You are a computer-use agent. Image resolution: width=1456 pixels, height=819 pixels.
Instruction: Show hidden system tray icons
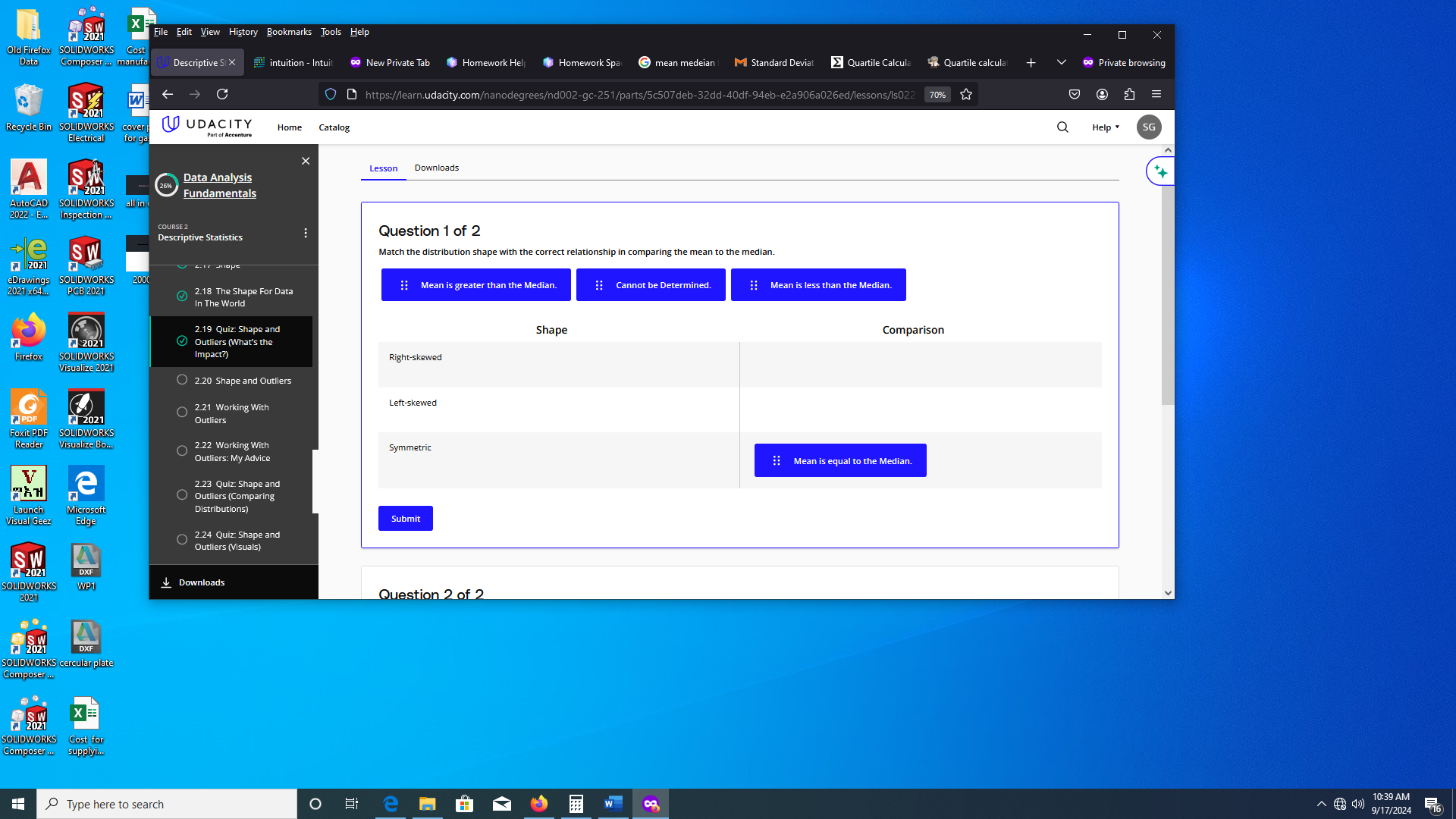(1322, 804)
